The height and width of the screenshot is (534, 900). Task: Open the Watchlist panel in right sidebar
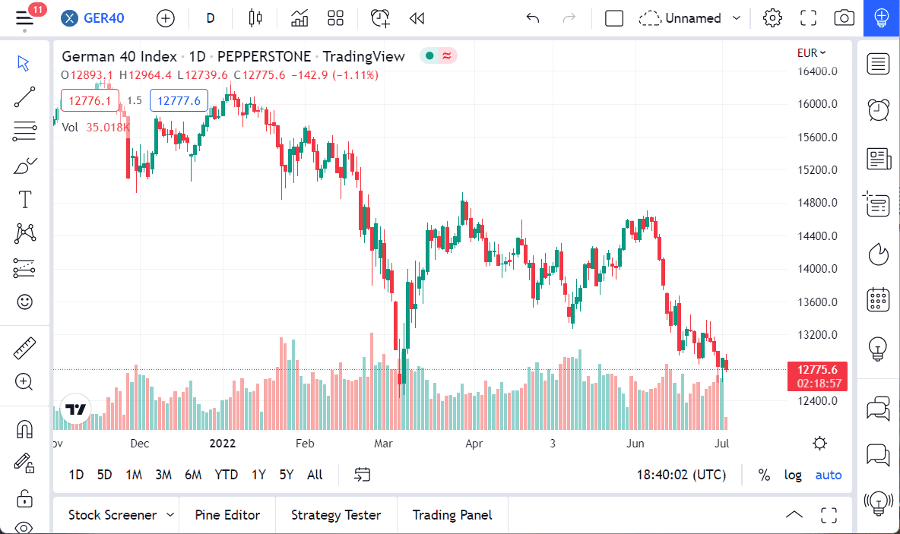(x=879, y=64)
